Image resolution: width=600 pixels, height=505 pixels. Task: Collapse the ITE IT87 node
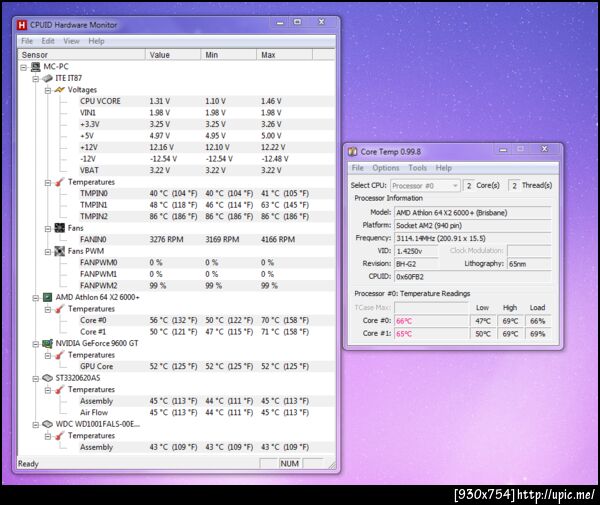tap(36, 79)
